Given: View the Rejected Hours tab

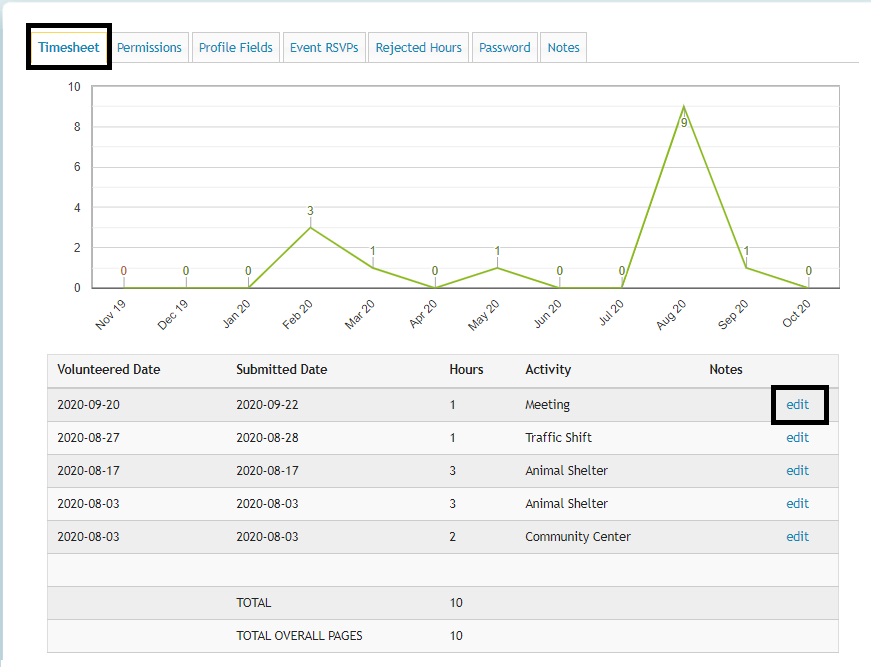Looking at the screenshot, I should click(418, 48).
